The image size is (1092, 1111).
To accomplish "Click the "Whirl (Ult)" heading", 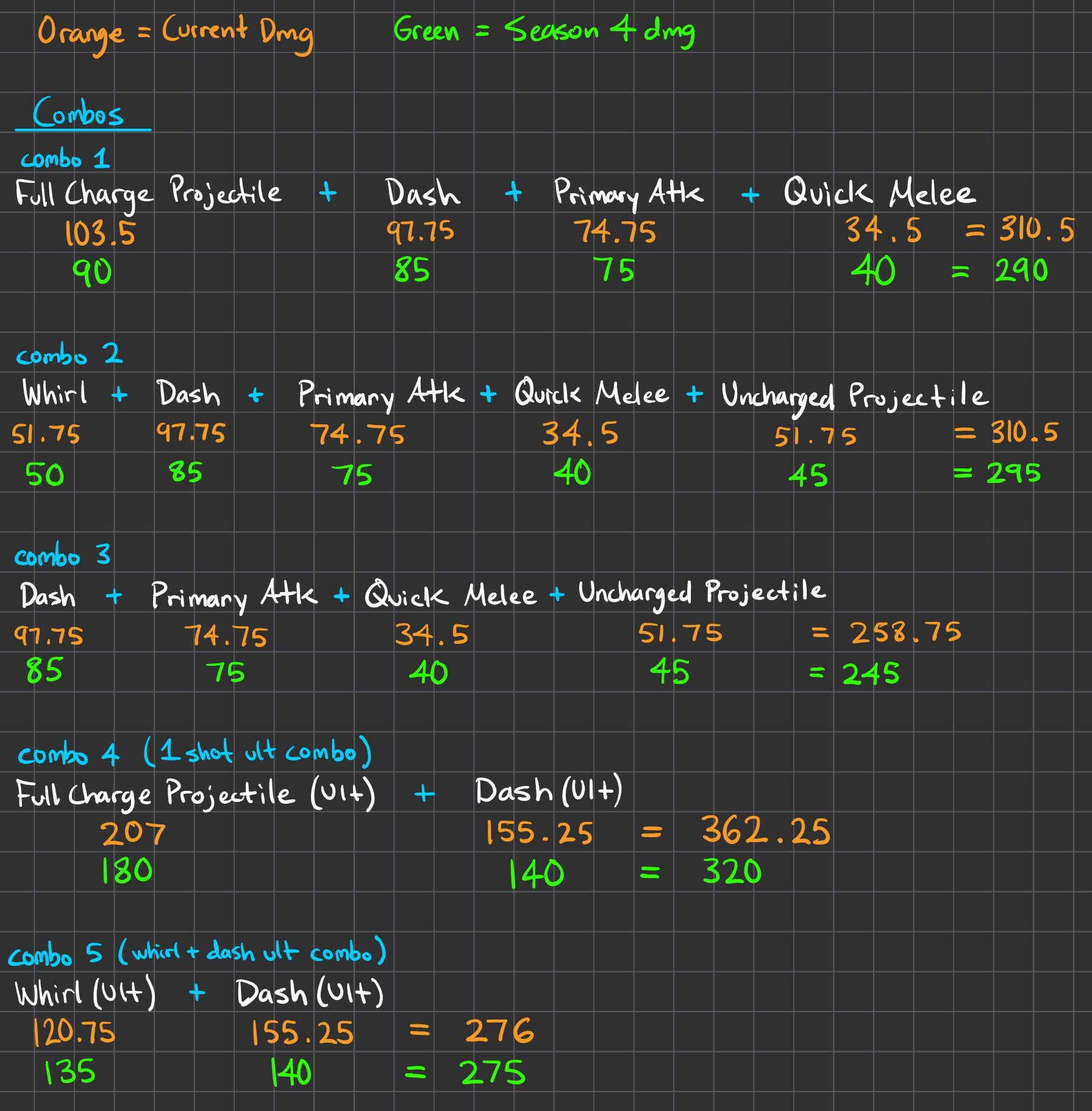I will click(x=85, y=993).
